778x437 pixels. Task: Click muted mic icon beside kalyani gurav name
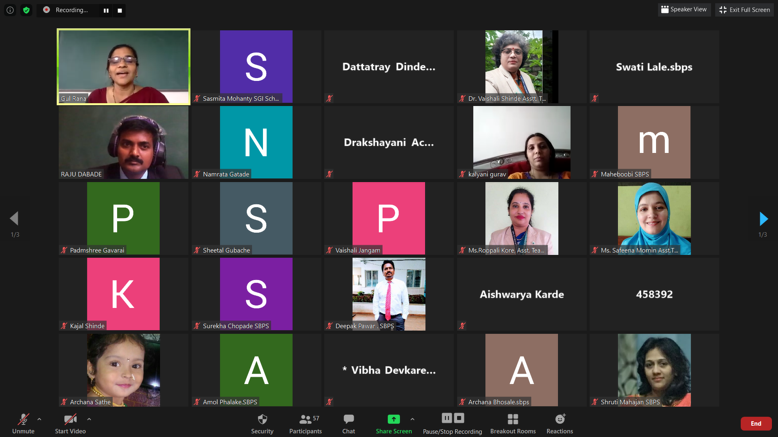(462, 174)
